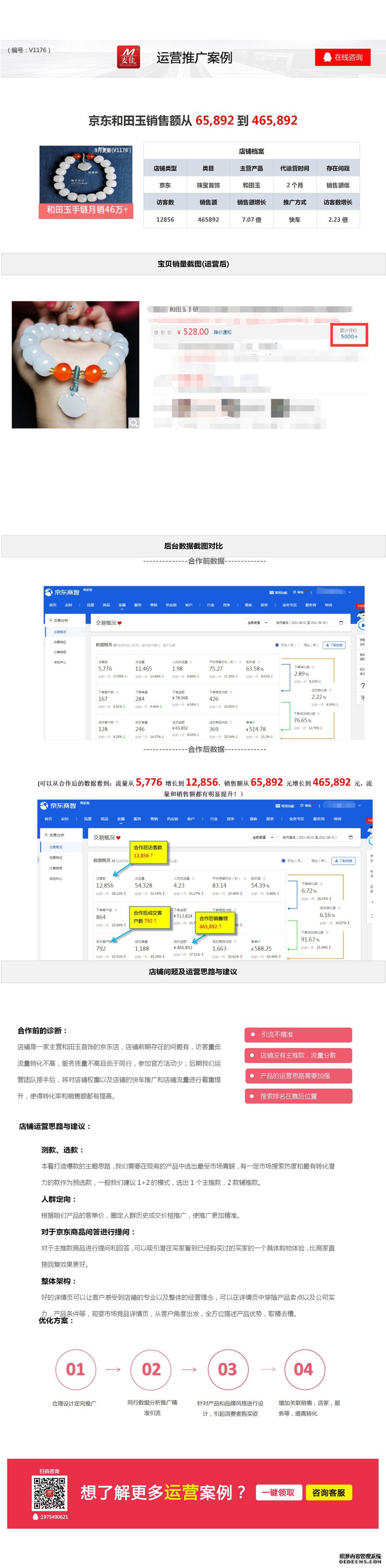This screenshot has width=386, height=1568.
Task: Open the 交易 tab in the 合作前 screenshot nav
Action: pos(122,605)
